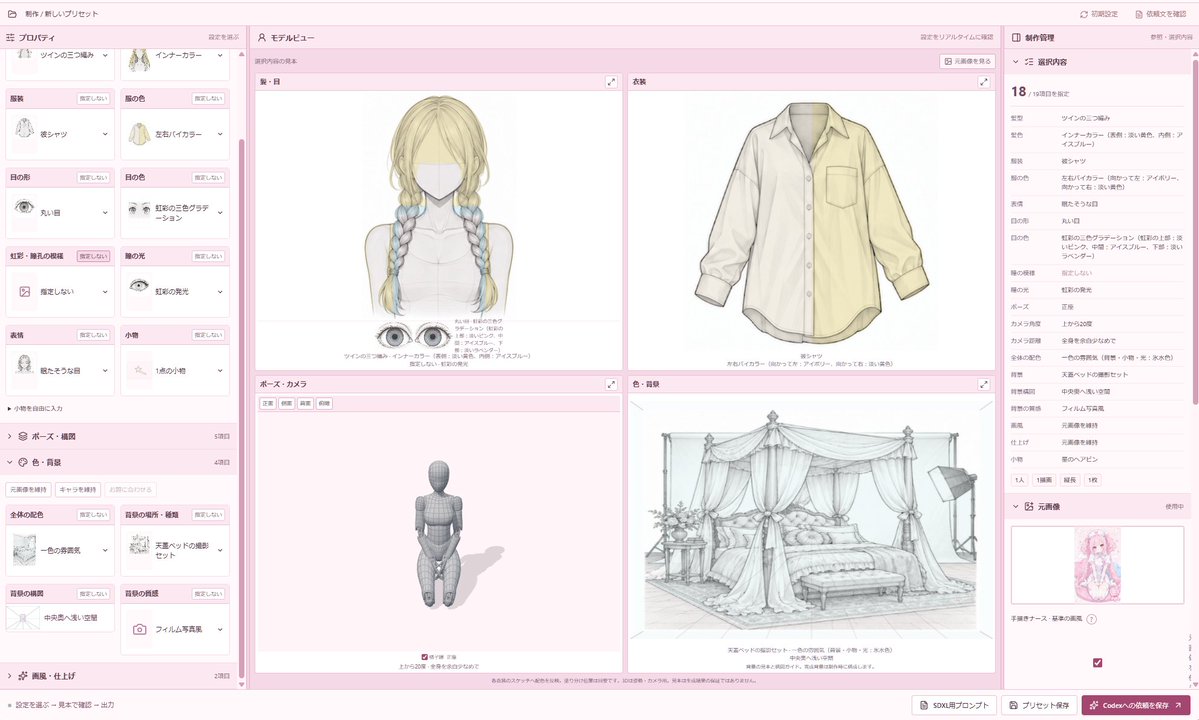The height and width of the screenshot is (720, 1199).
Task: Toggle 指定しない for 服の色
Action: point(208,99)
